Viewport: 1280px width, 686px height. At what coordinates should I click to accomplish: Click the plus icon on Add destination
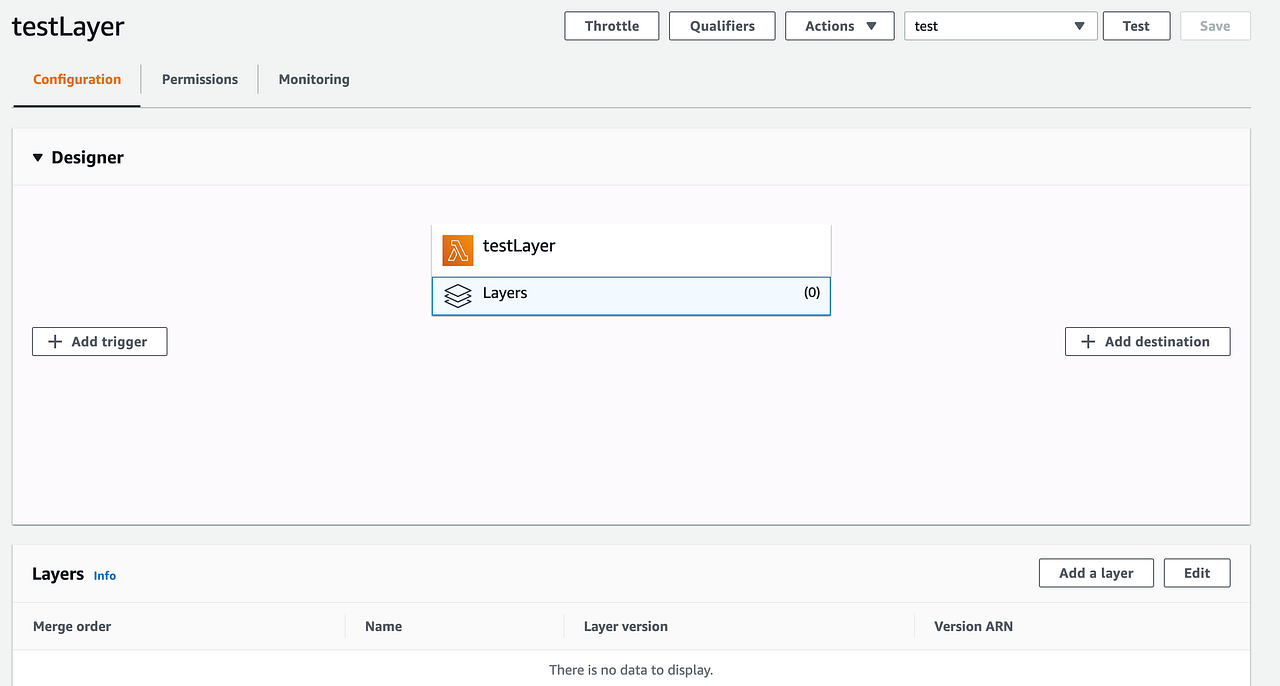tap(1087, 341)
